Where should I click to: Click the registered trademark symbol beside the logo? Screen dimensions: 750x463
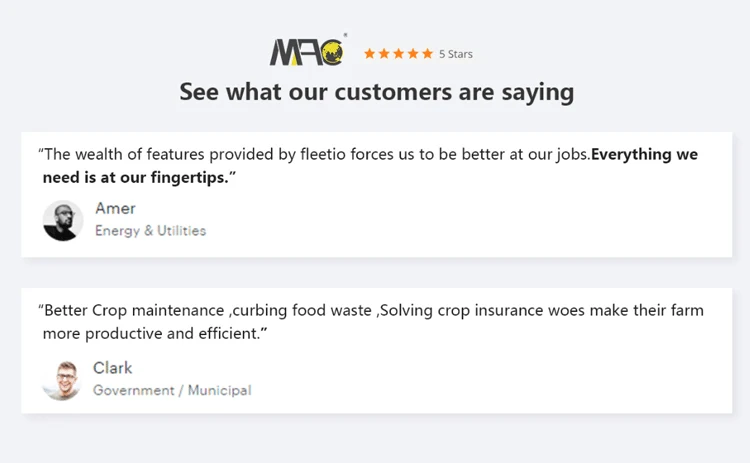[x=345, y=35]
